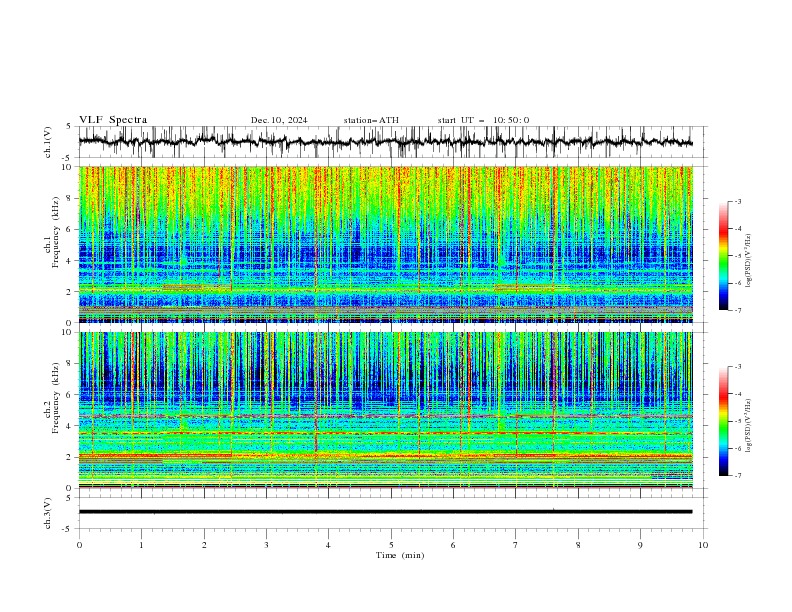Click time axis tick label "3"
792x612 pixels.
(266, 545)
